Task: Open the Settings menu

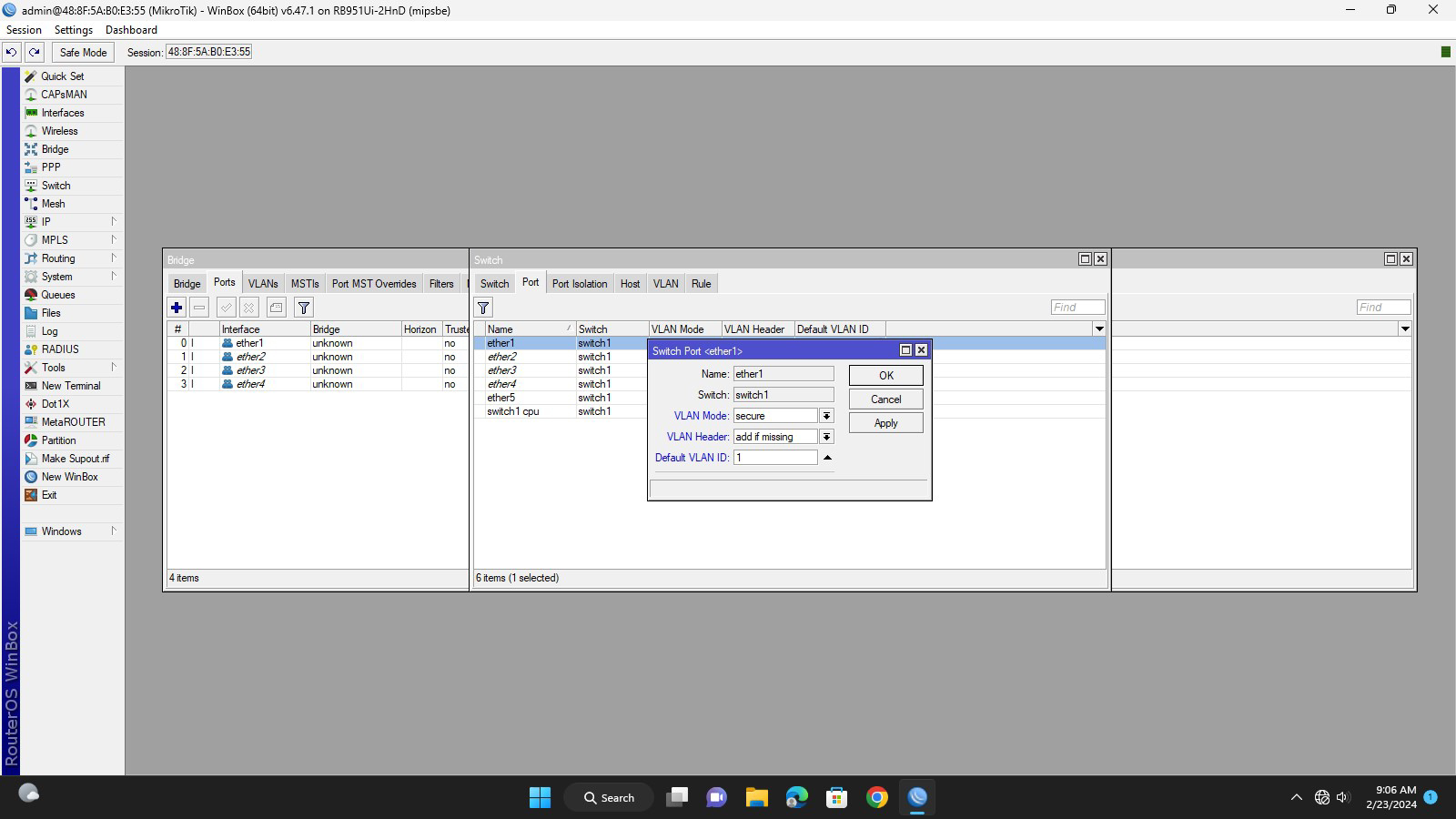Action: pyautogui.click(x=74, y=30)
